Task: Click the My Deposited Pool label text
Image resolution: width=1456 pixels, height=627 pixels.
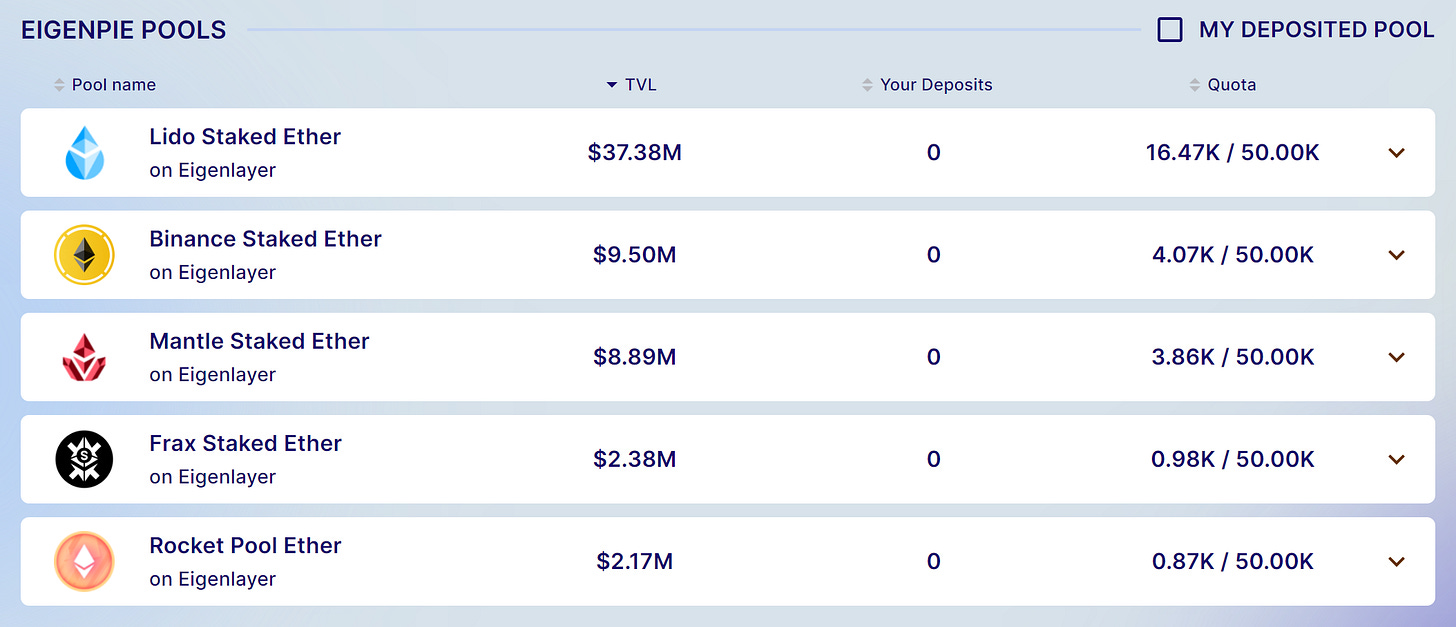Action: click(x=1317, y=30)
